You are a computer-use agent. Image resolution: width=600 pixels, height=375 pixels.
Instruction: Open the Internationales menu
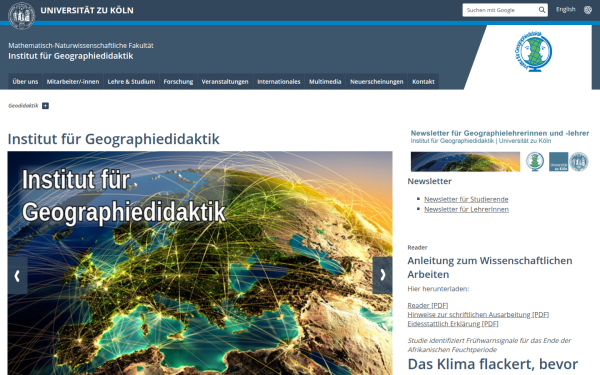tap(279, 82)
